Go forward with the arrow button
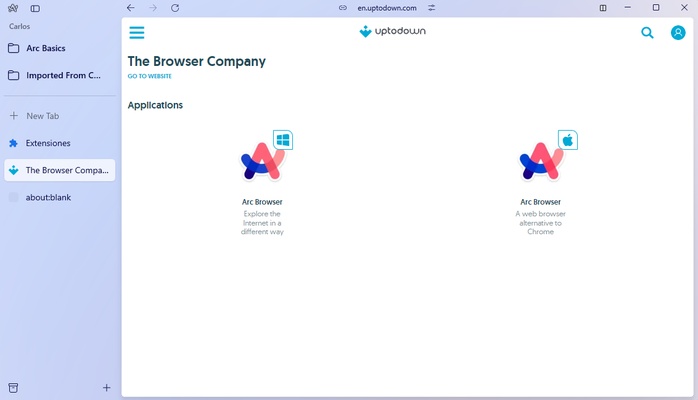 [153, 8]
